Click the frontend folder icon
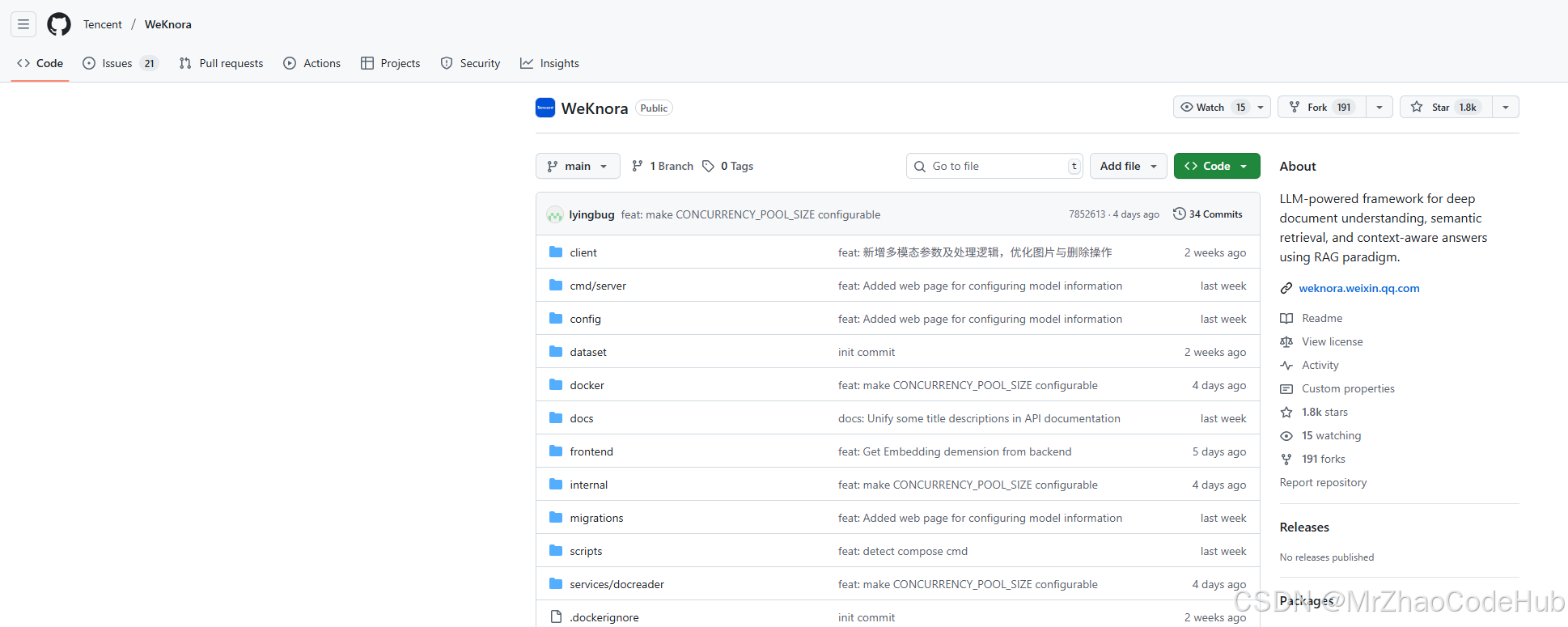This screenshot has width=1568, height=627. [x=556, y=451]
